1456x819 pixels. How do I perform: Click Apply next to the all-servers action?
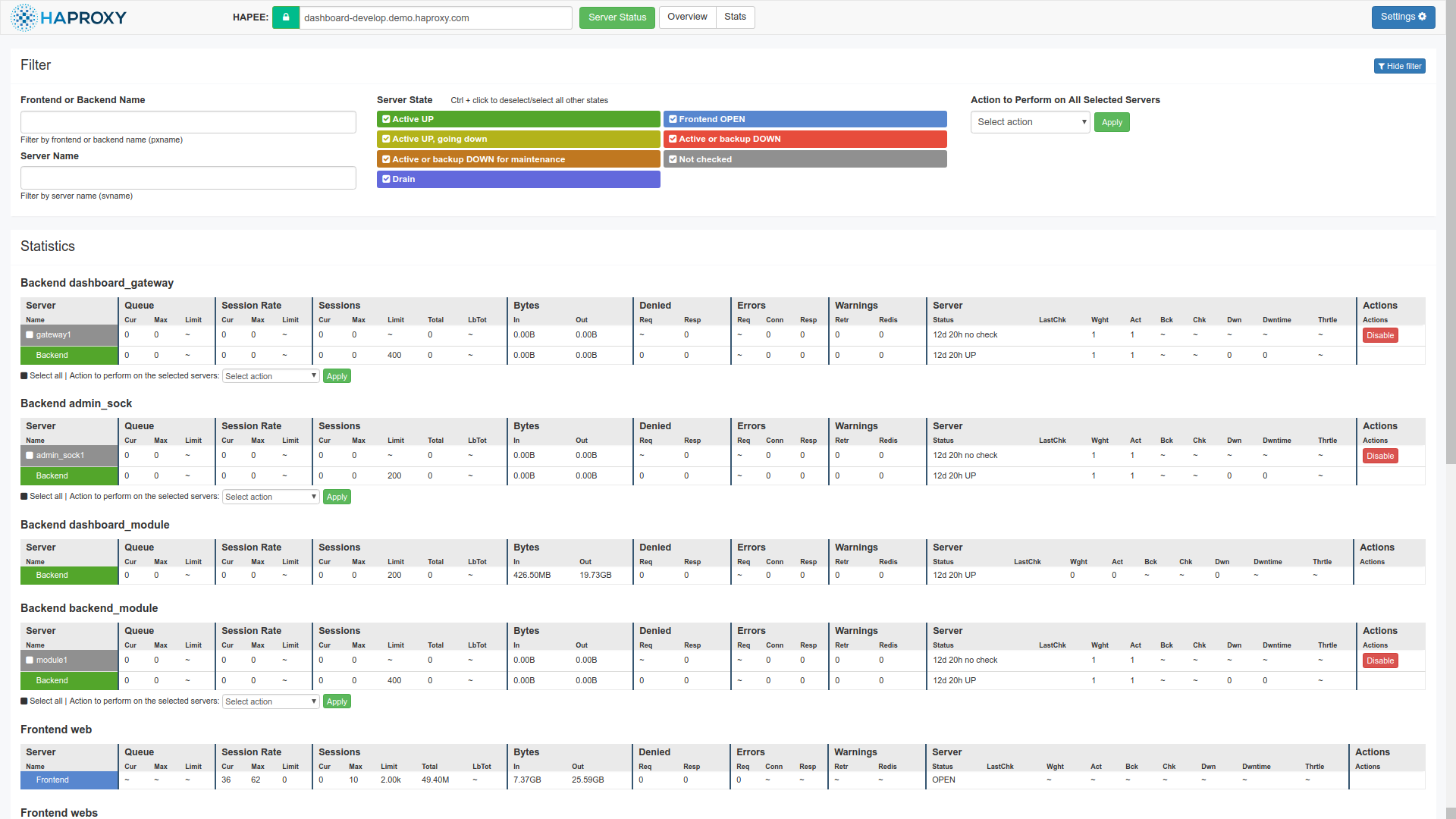(x=1111, y=122)
